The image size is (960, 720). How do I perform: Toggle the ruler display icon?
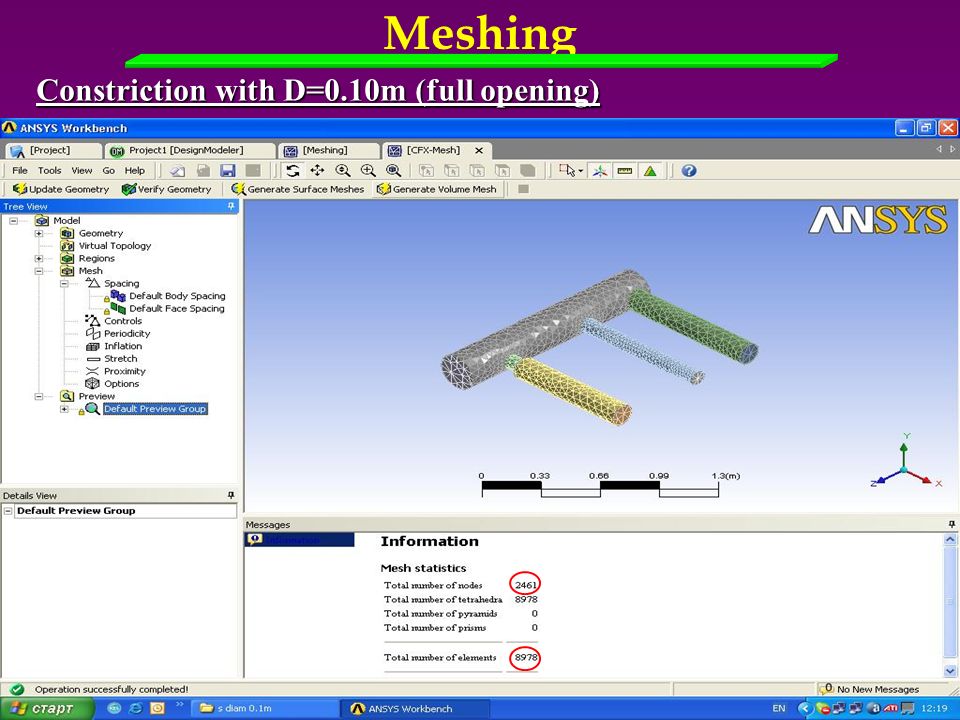624,171
